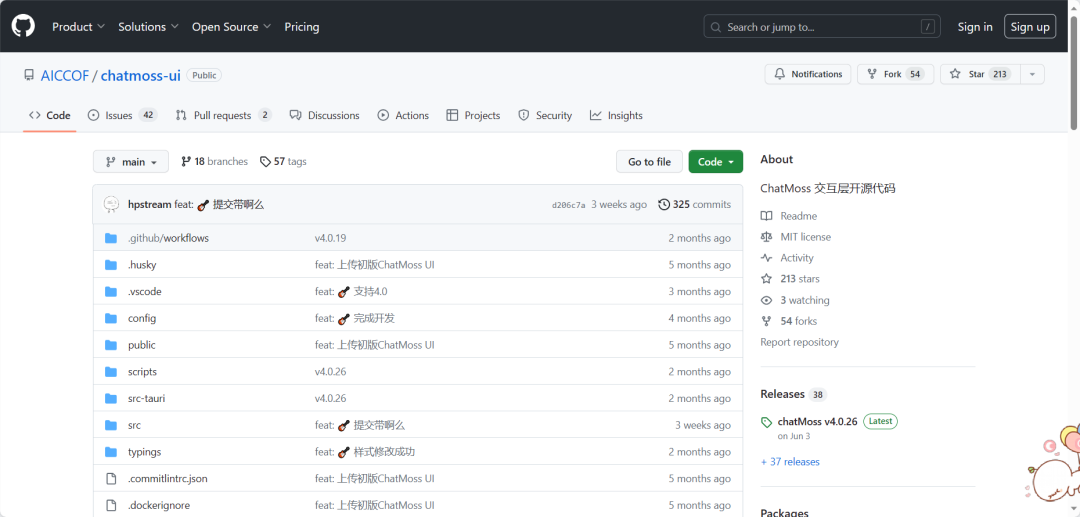Open the MIT license link
The width and height of the screenshot is (1080, 517).
tap(796, 237)
